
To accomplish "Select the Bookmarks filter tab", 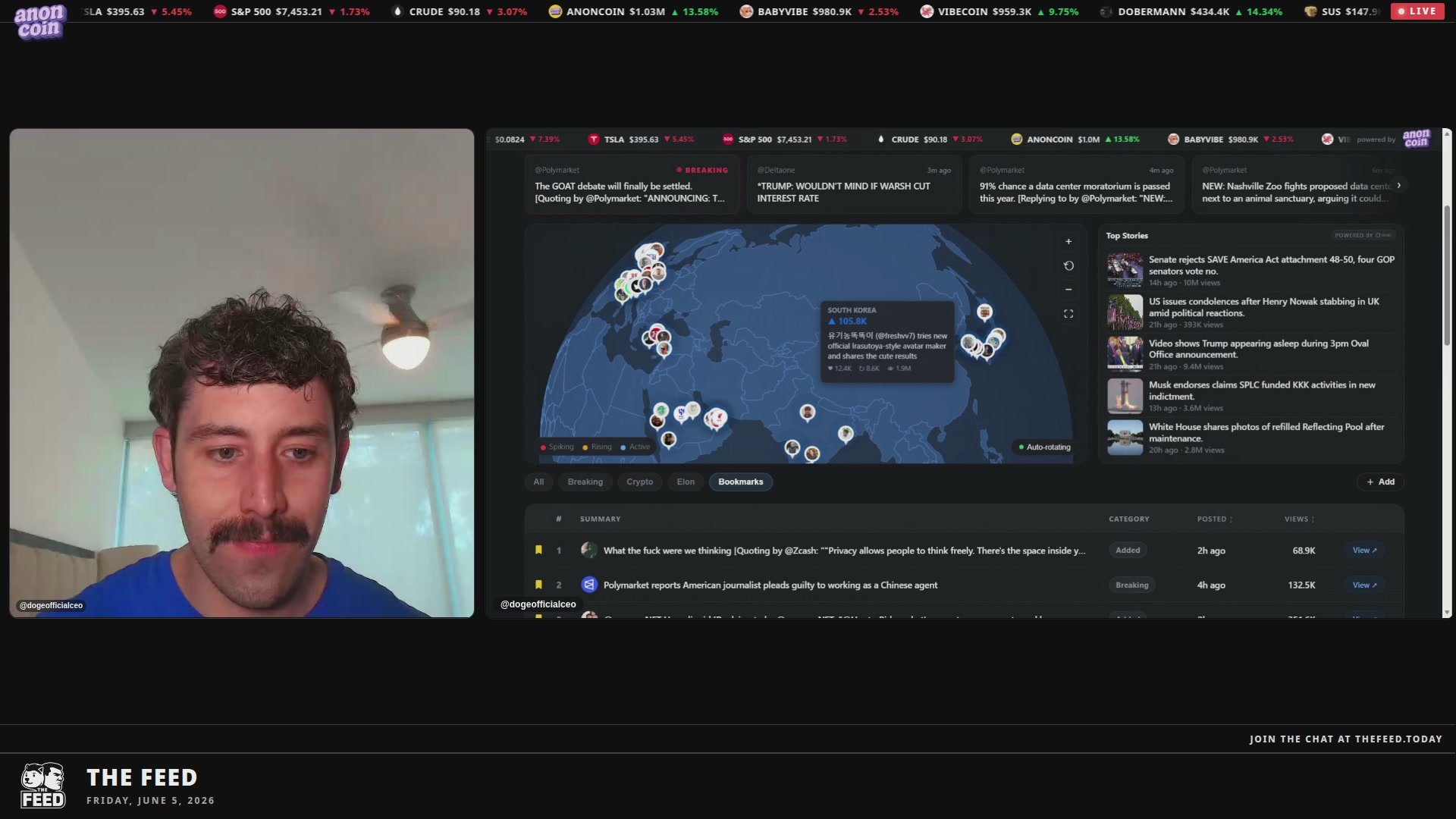I will pos(741,482).
